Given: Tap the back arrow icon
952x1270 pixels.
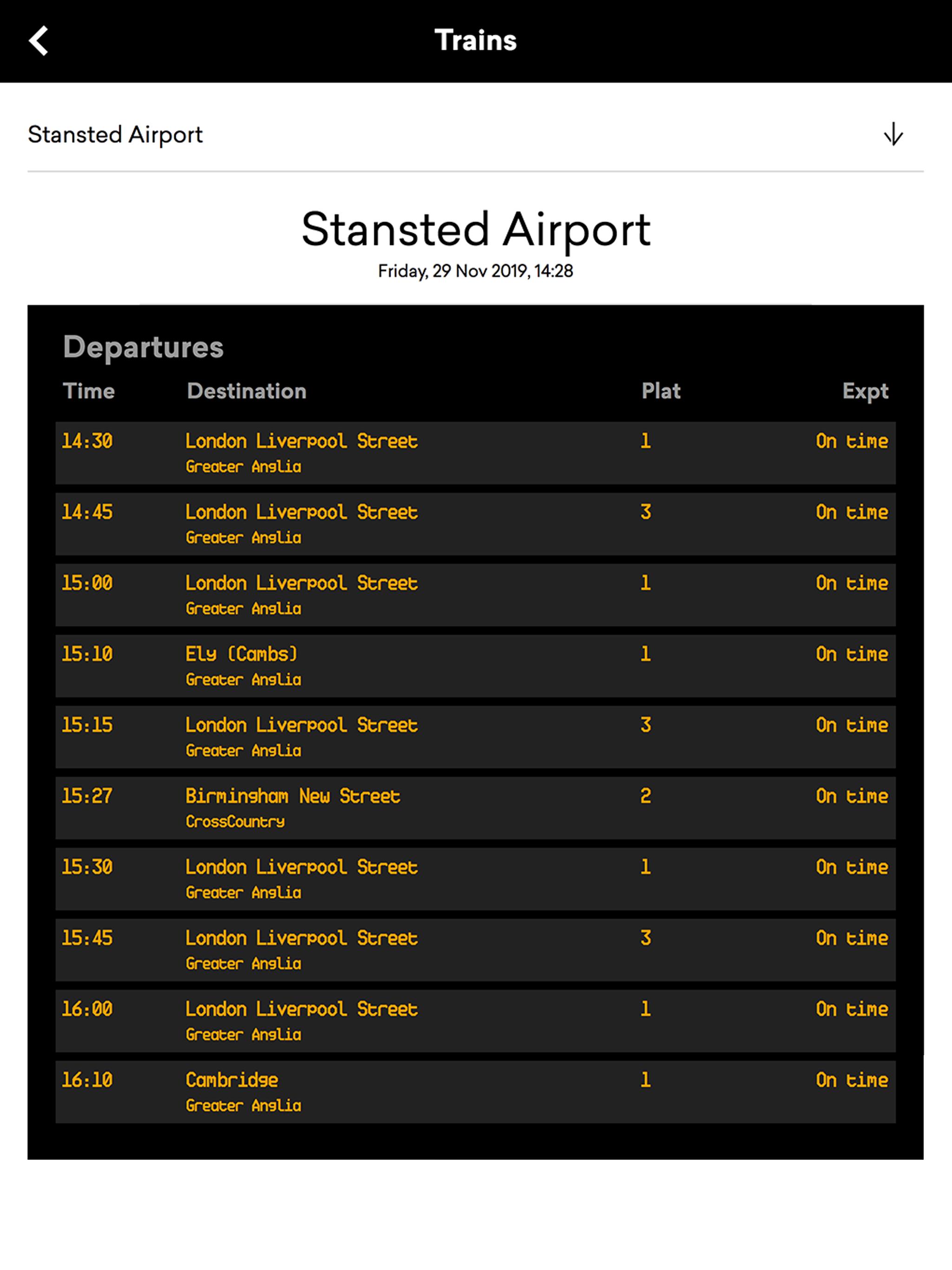Looking at the screenshot, I should (39, 41).
